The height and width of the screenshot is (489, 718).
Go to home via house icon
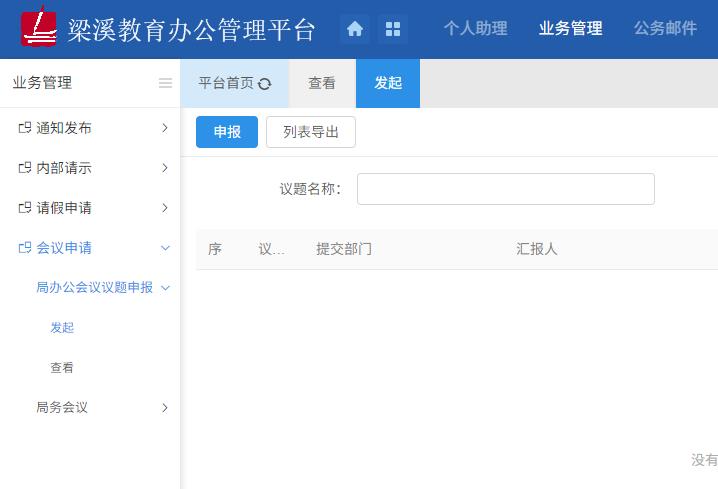355,29
